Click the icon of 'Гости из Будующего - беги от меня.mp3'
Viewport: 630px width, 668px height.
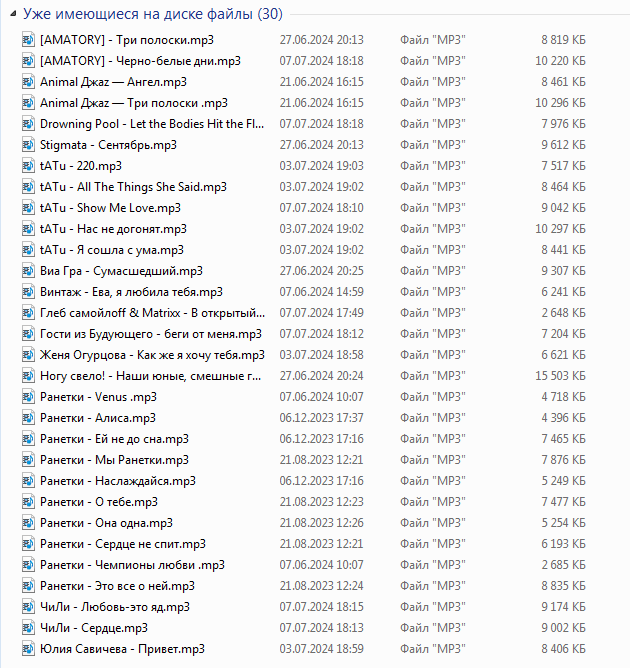[28, 334]
